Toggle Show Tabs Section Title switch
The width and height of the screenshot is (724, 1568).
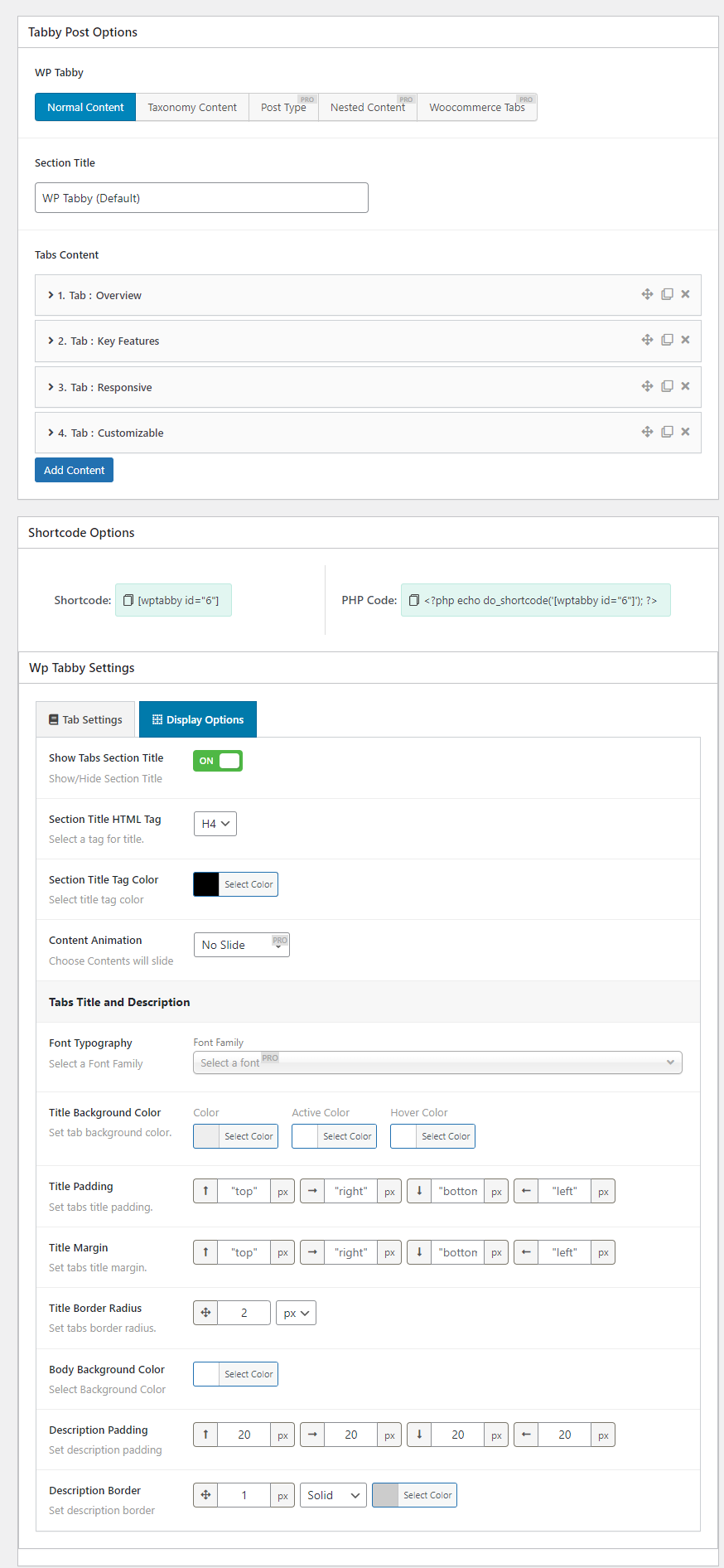[218, 761]
